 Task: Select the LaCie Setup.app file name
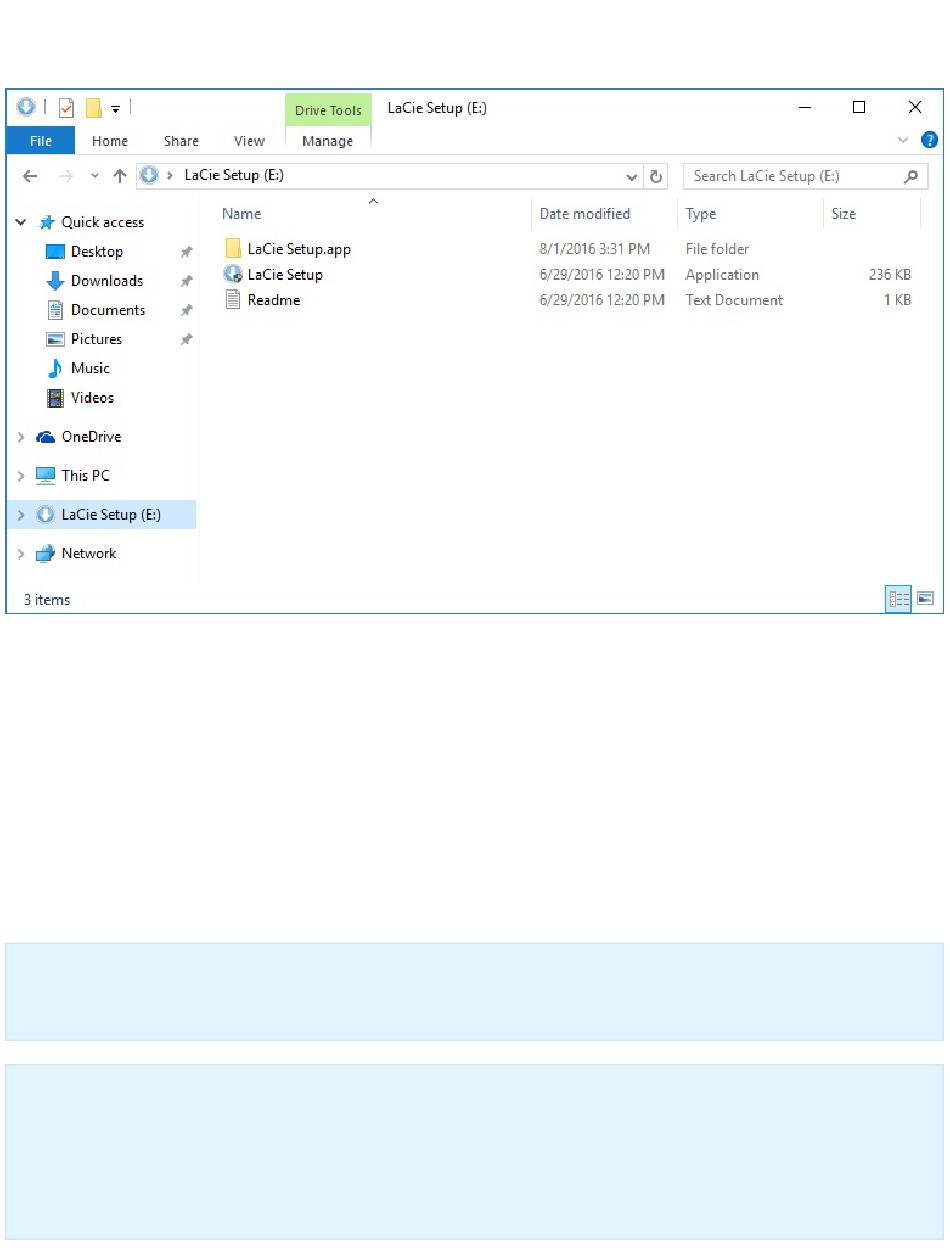click(299, 250)
